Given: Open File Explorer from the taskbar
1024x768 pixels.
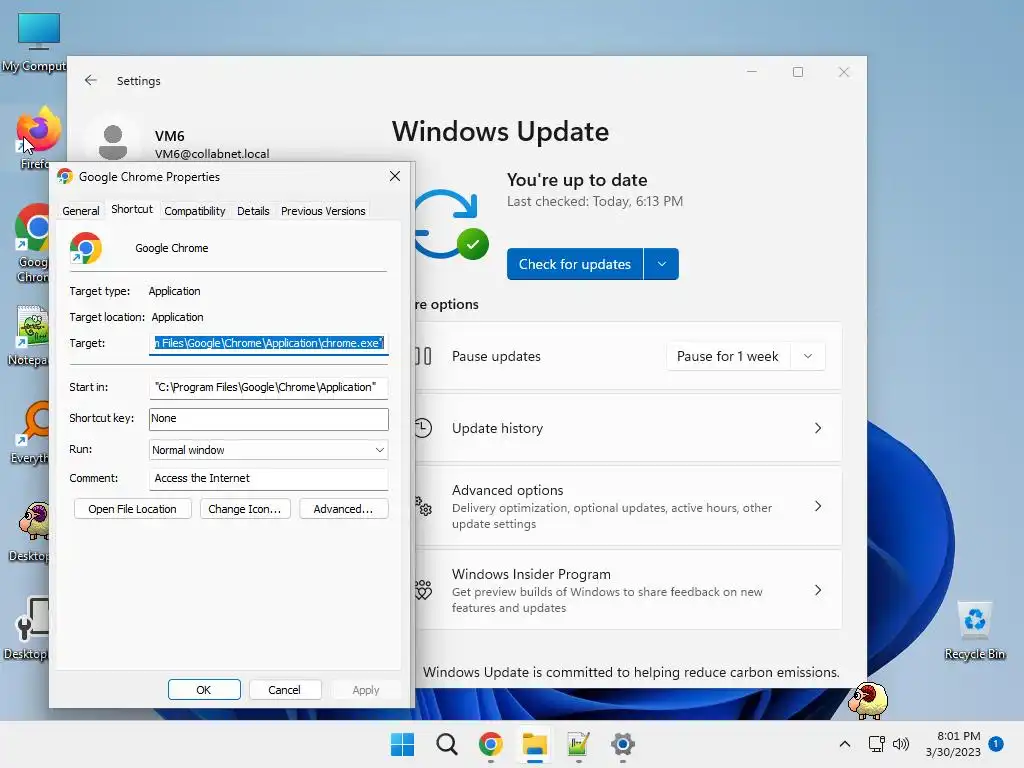Looking at the screenshot, I should click(x=534, y=744).
